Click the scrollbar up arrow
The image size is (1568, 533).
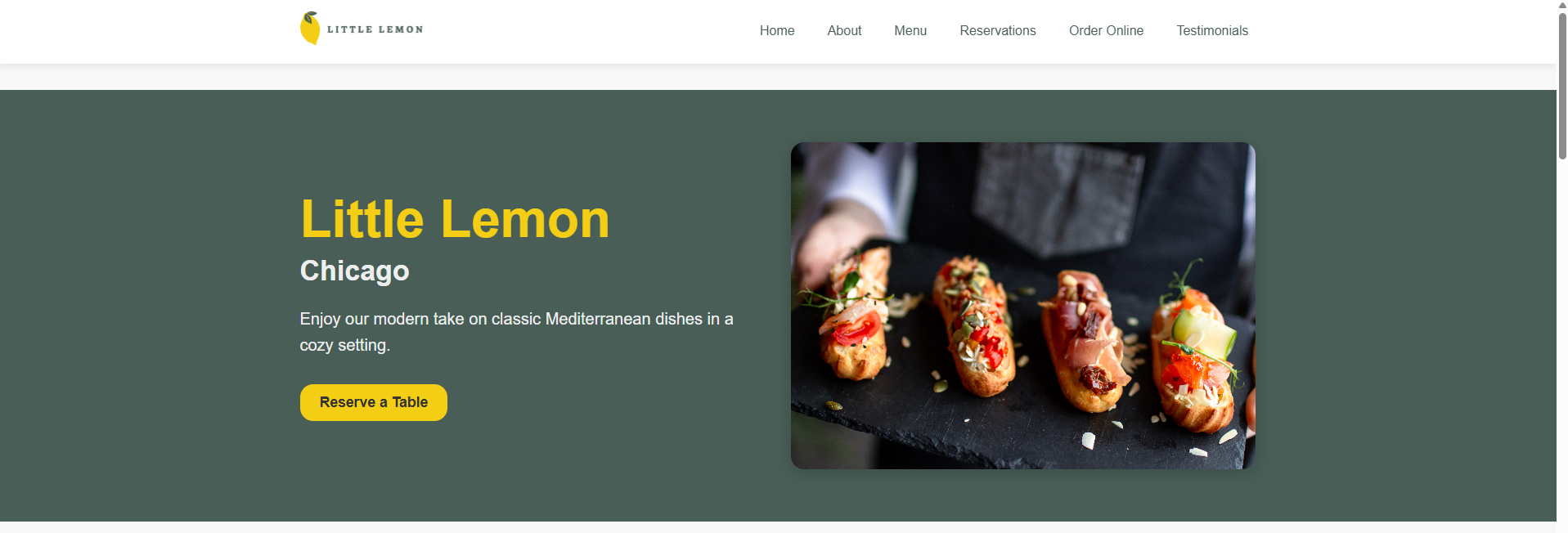pos(1562,5)
